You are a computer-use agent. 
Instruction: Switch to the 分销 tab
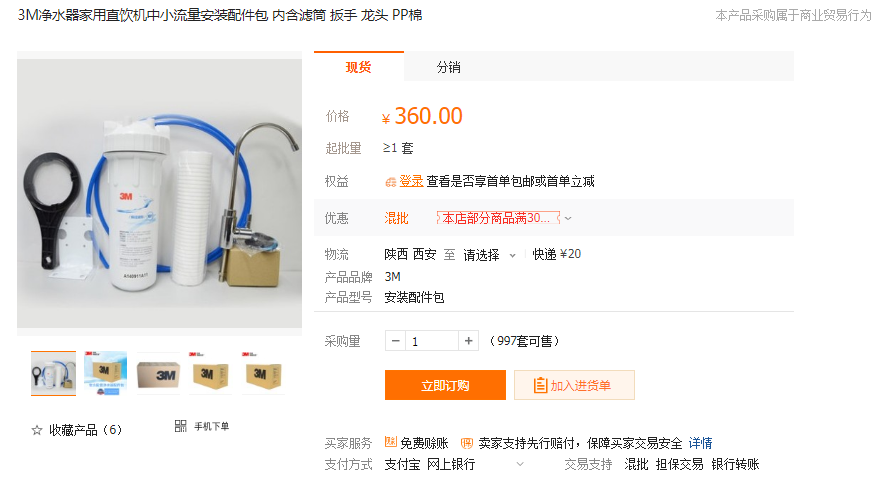coord(449,68)
